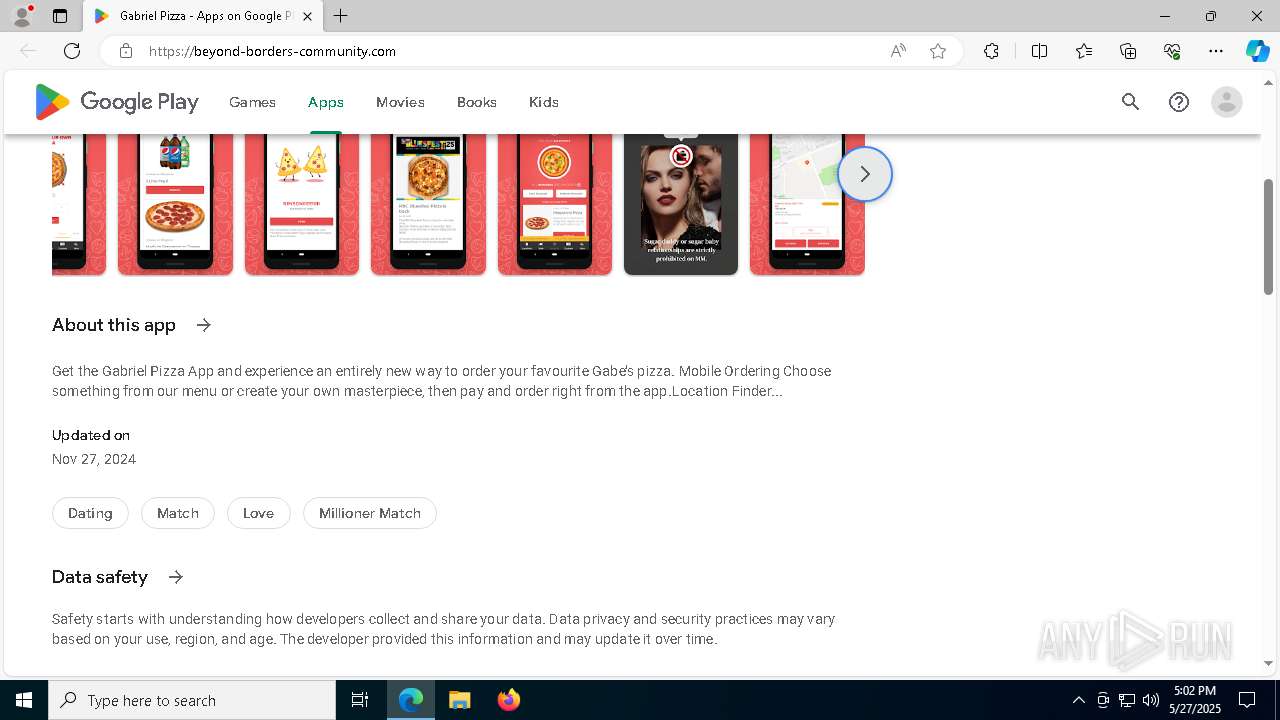Click the taskbar search box
The width and height of the screenshot is (1280, 720).
coord(192,700)
